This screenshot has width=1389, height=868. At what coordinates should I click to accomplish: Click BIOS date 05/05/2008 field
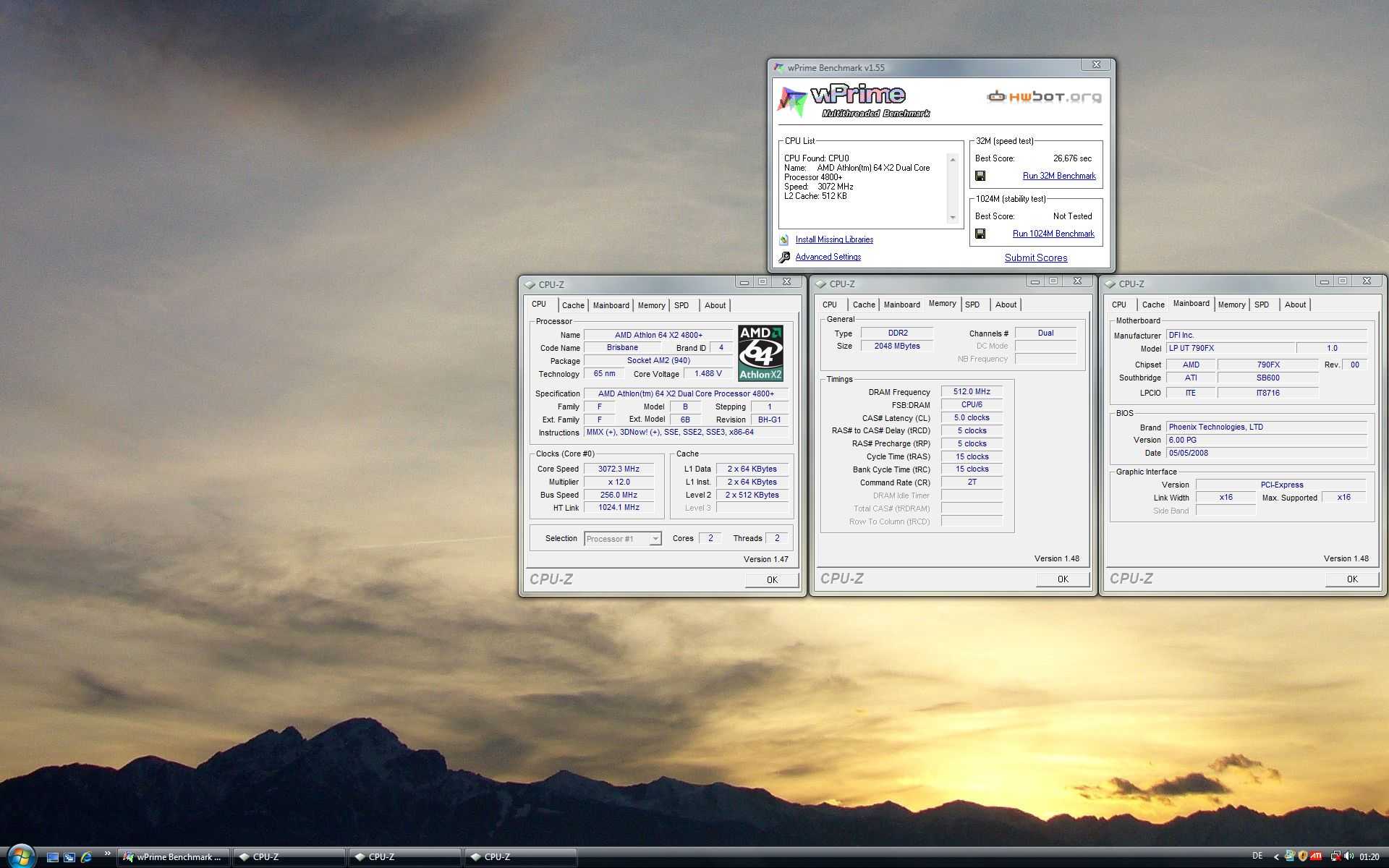[1267, 453]
